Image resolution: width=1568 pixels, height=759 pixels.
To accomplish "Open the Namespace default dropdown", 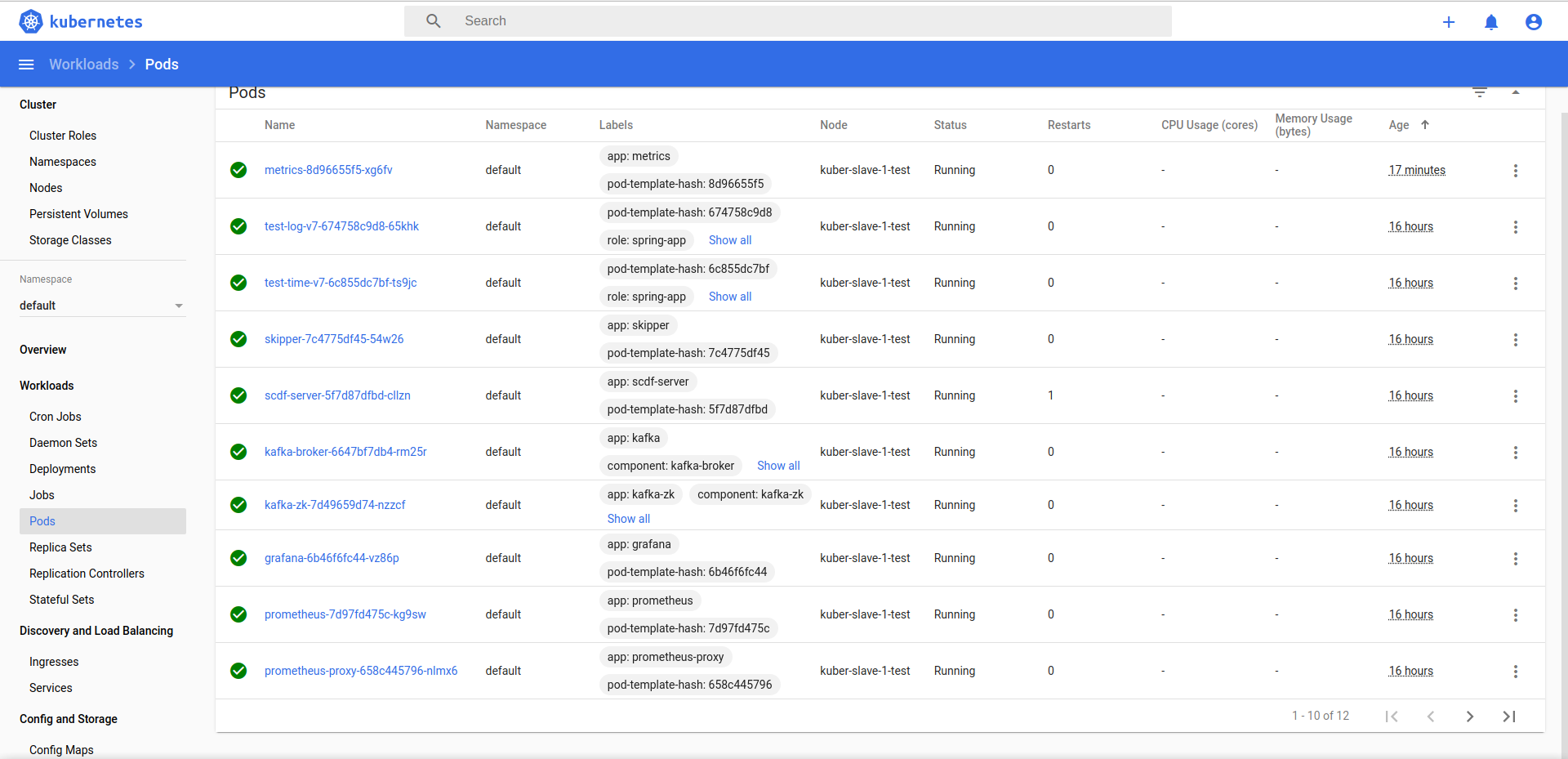I will point(103,306).
